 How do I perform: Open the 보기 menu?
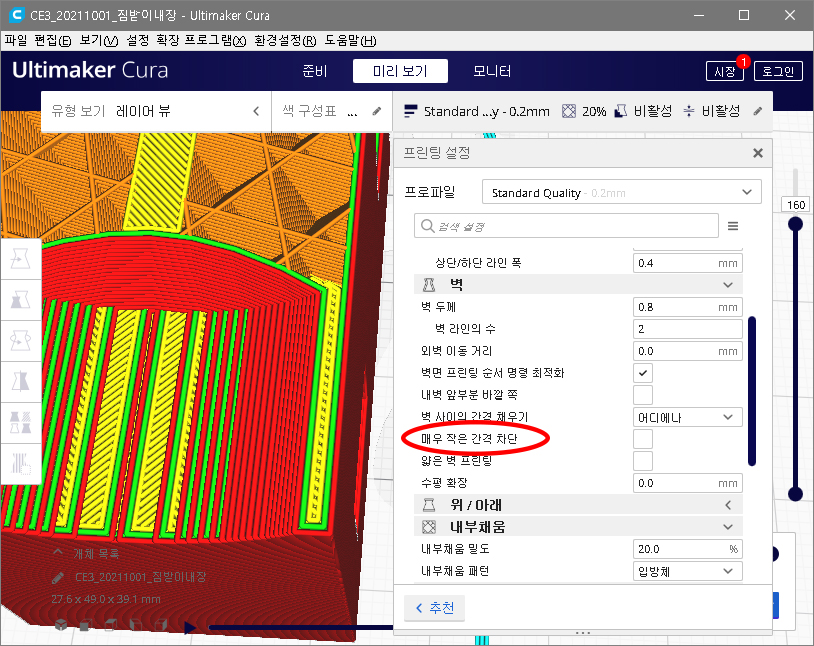[x=99, y=41]
